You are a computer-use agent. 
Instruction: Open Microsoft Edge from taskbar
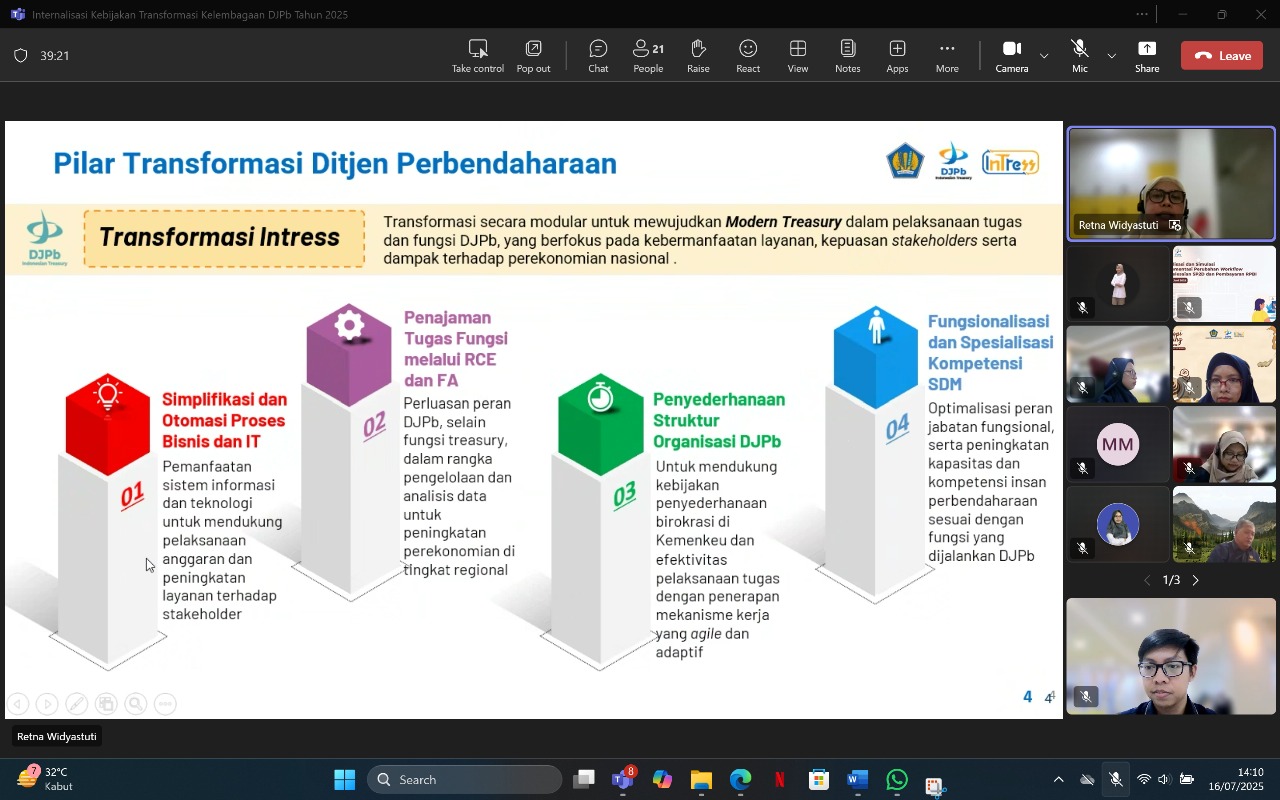click(740, 779)
